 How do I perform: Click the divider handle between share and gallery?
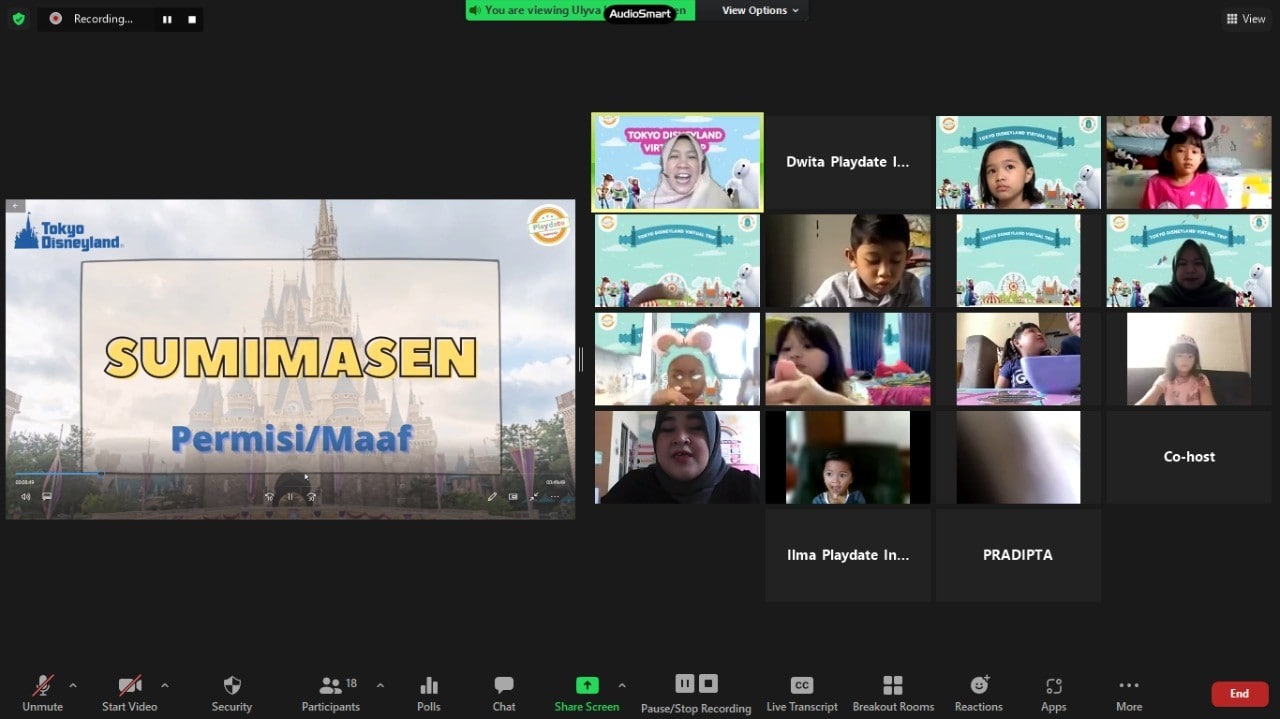[580, 360]
